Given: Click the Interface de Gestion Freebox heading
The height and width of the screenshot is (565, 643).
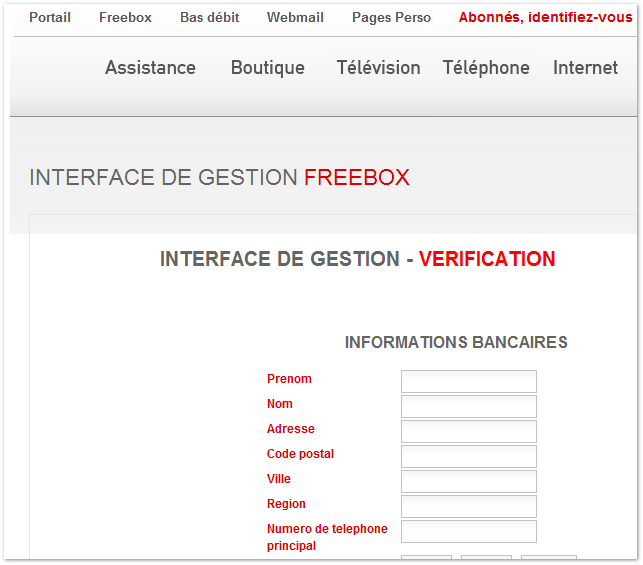Looking at the screenshot, I should coord(219,178).
